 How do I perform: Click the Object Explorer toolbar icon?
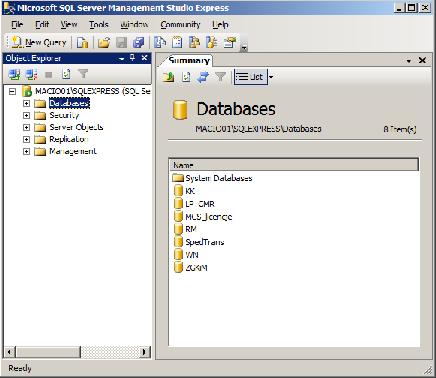194,42
